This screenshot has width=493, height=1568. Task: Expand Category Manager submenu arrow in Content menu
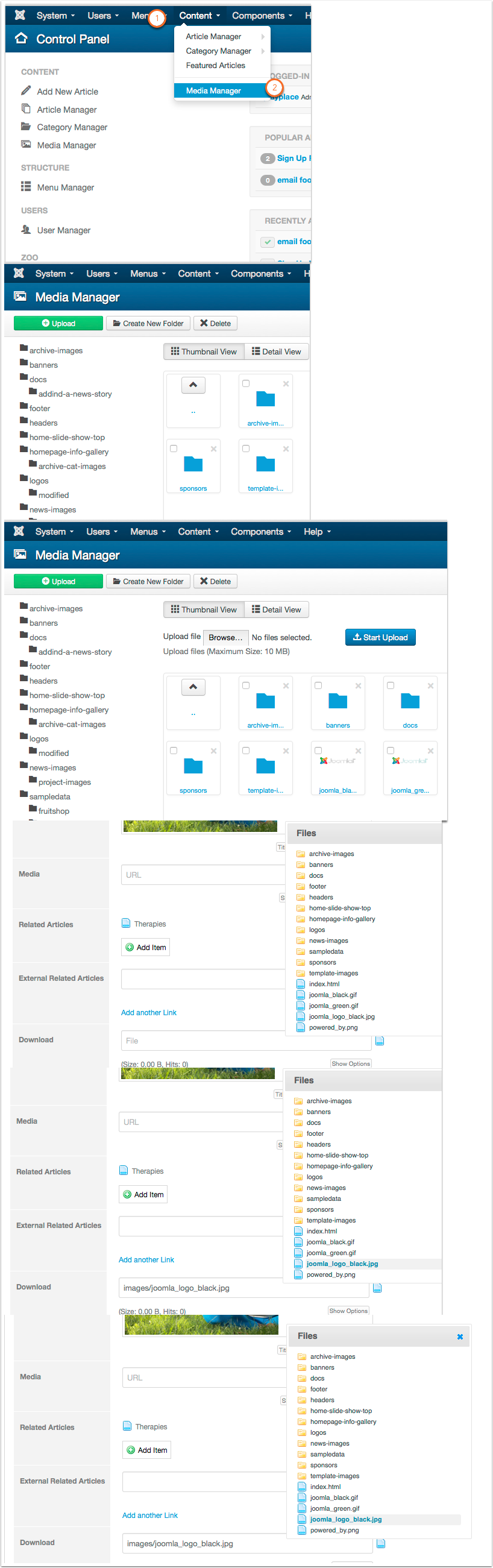(x=263, y=51)
